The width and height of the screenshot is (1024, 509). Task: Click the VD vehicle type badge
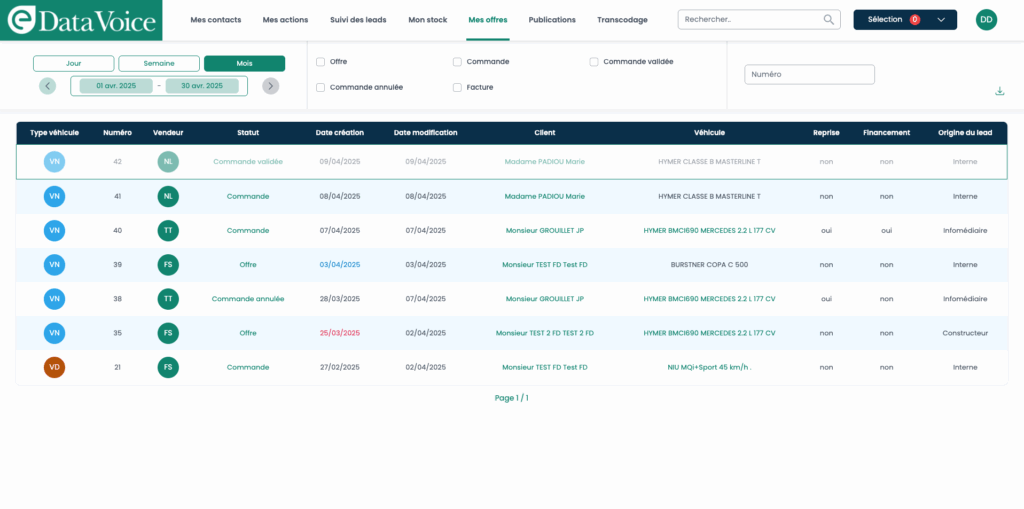[55, 367]
